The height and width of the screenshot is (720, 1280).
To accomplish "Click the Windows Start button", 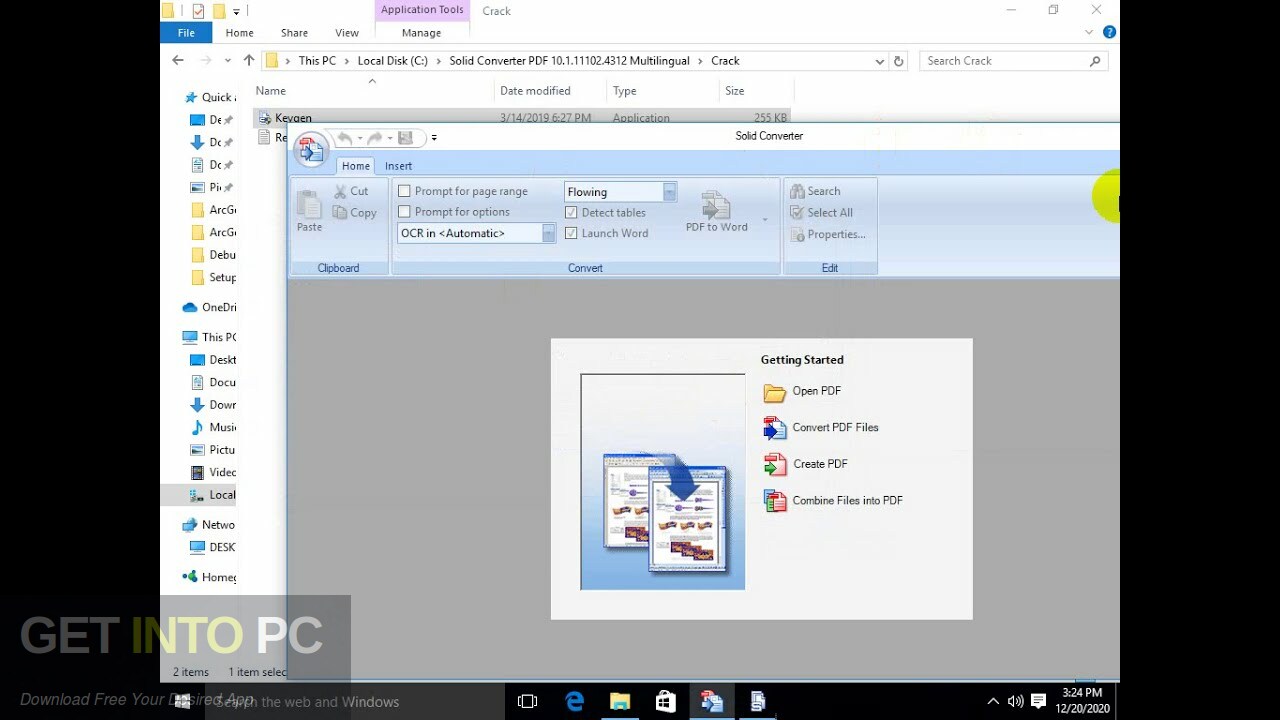I will tap(182, 701).
